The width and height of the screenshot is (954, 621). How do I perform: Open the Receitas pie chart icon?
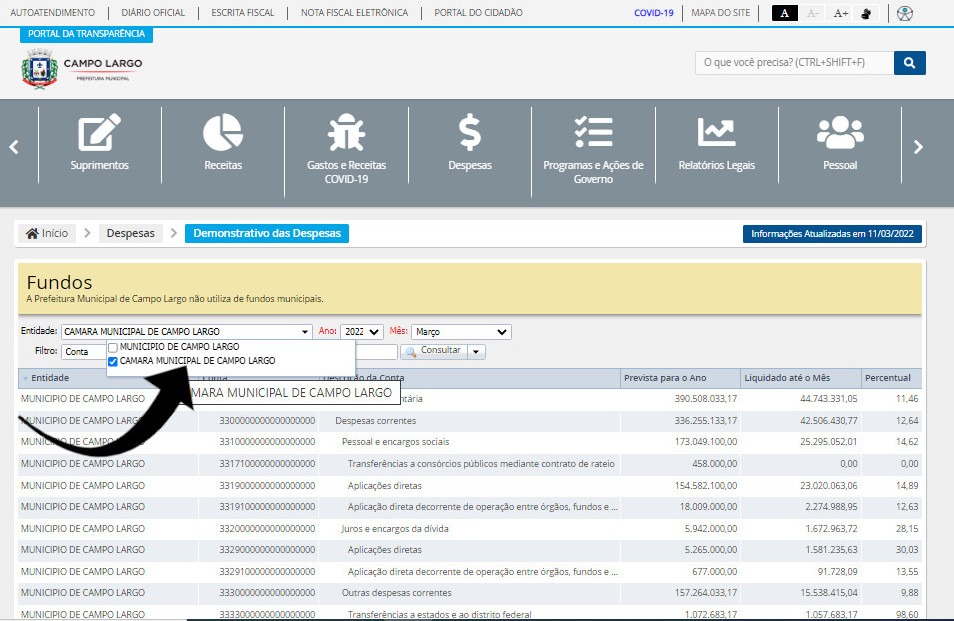click(x=223, y=134)
